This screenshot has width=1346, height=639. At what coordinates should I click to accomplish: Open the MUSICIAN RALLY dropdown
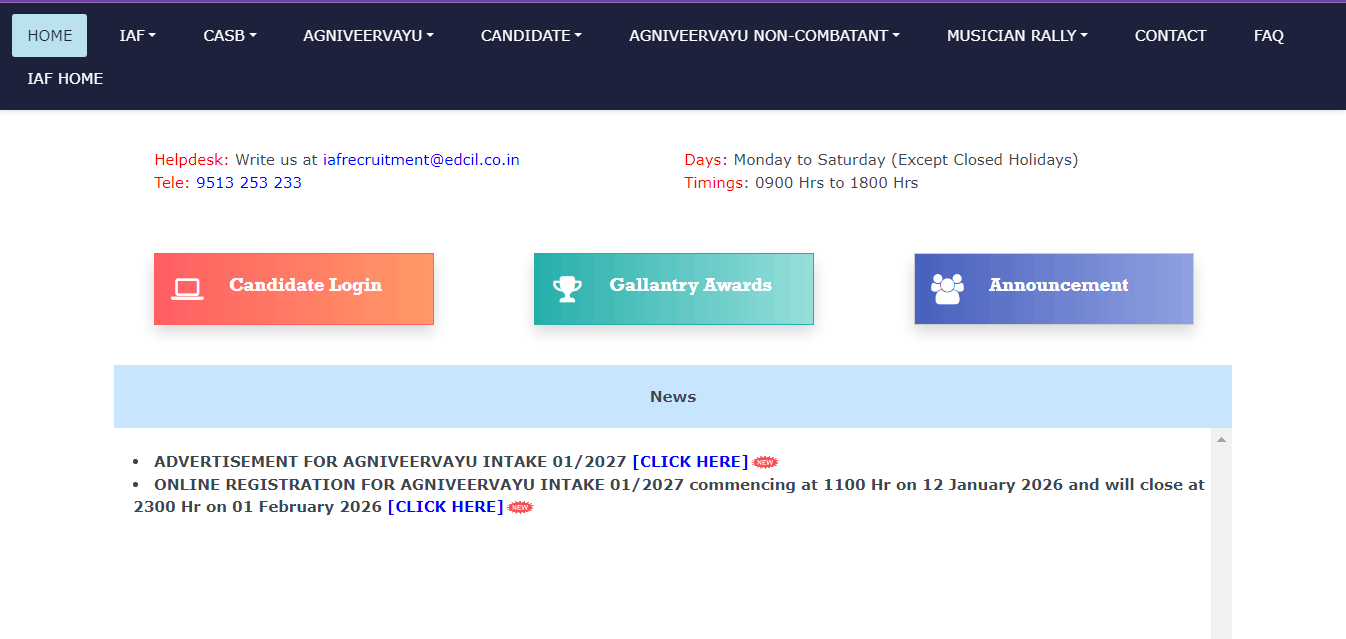pyautogui.click(x=1016, y=35)
